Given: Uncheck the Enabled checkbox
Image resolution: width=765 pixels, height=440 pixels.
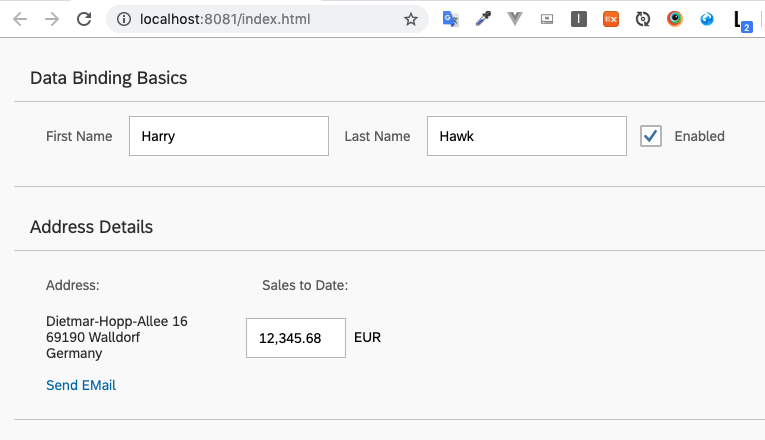Looking at the screenshot, I should (651, 136).
